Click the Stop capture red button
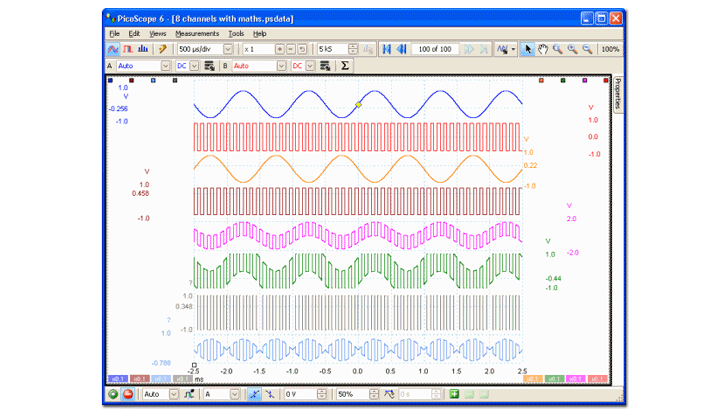Viewport: 702px width, 413px height. click(x=128, y=395)
